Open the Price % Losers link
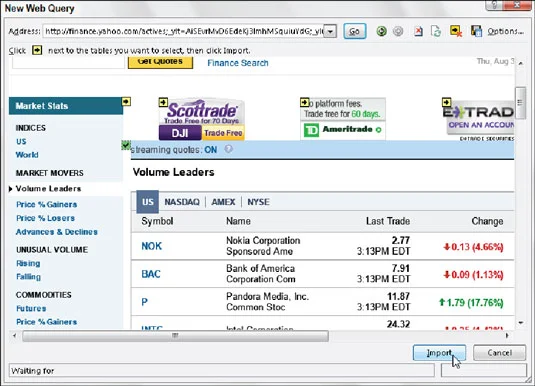The height and width of the screenshot is (386, 535). [x=45, y=218]
